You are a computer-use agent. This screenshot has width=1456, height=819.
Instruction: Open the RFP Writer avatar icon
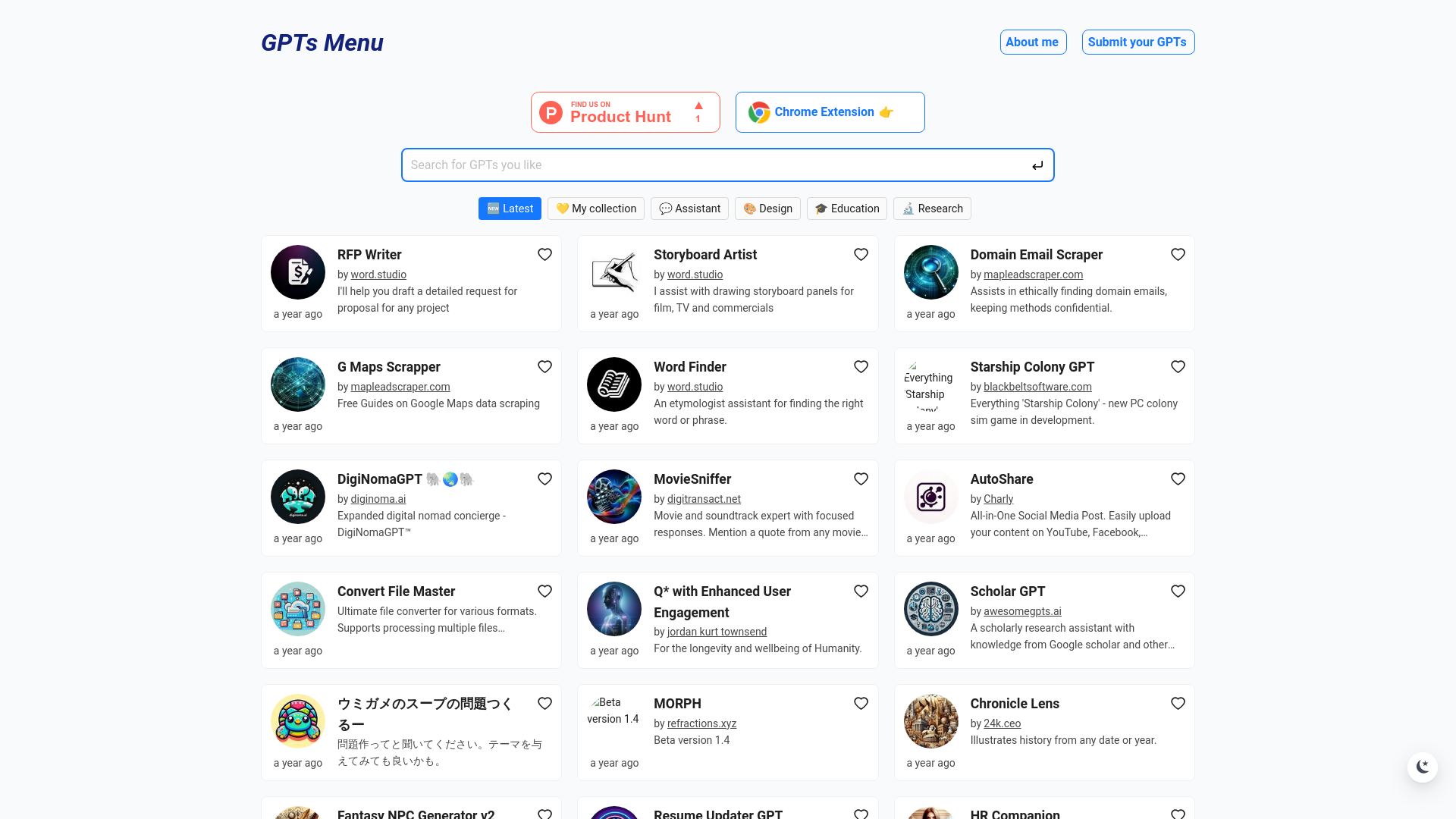298,272
